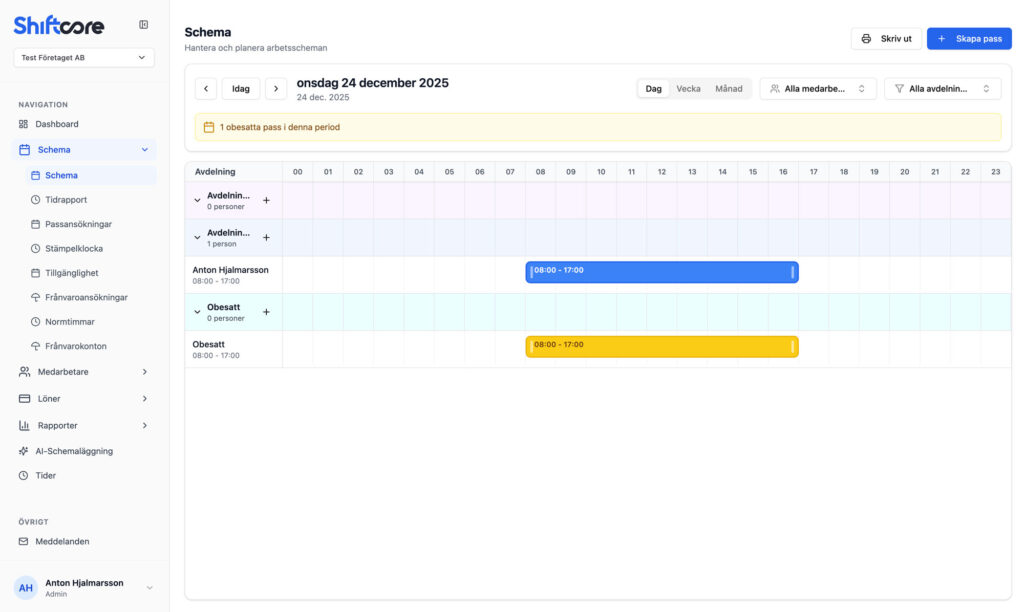Add shift in the Obesatt group
Viewport: 1024px width, 612px height.
tap(266, 312)
